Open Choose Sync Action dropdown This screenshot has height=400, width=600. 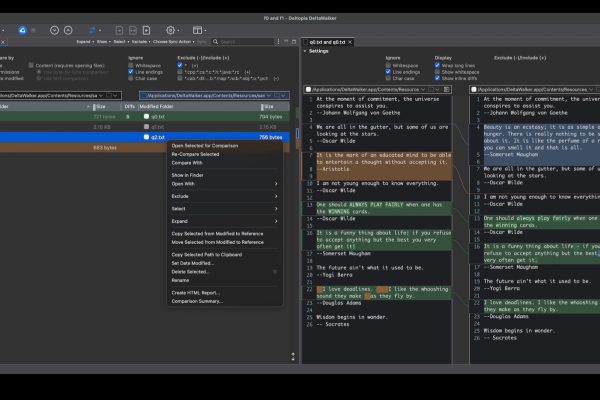(x=174, y=42)
